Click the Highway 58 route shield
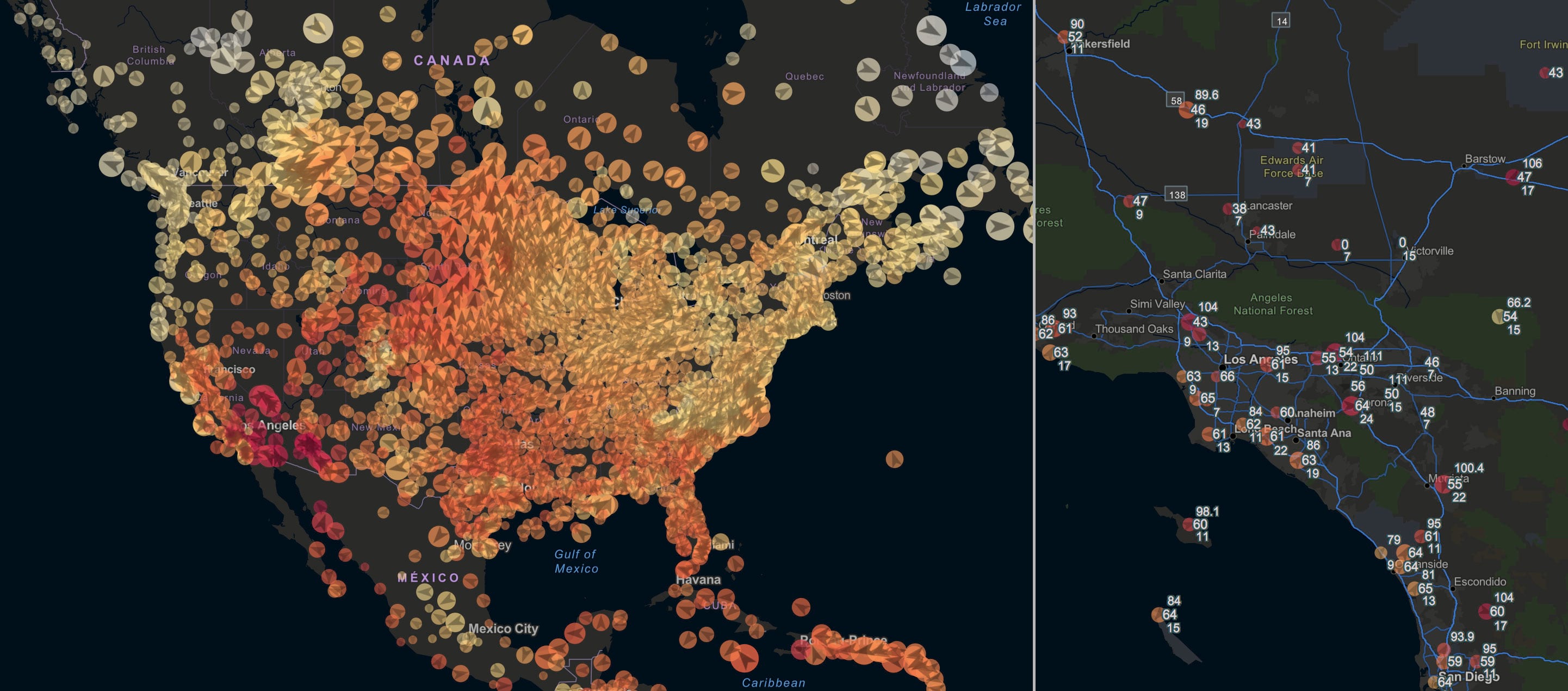Image resolution: width=1568 pixels, height=691 pixels. click(x=1175, y=101)
